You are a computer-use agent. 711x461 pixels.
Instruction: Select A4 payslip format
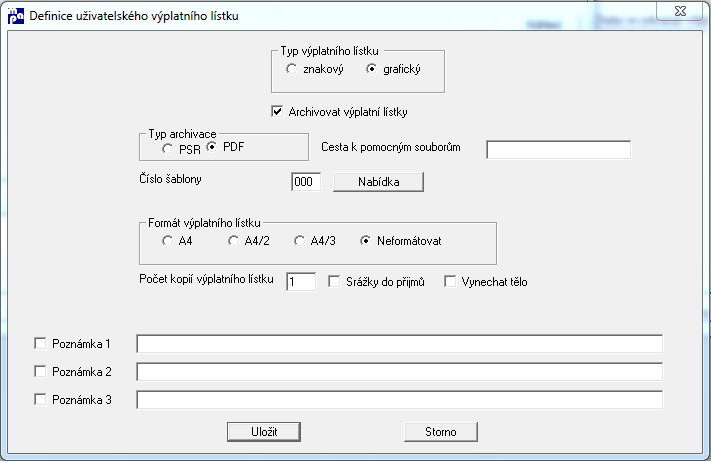pos(167,241)
